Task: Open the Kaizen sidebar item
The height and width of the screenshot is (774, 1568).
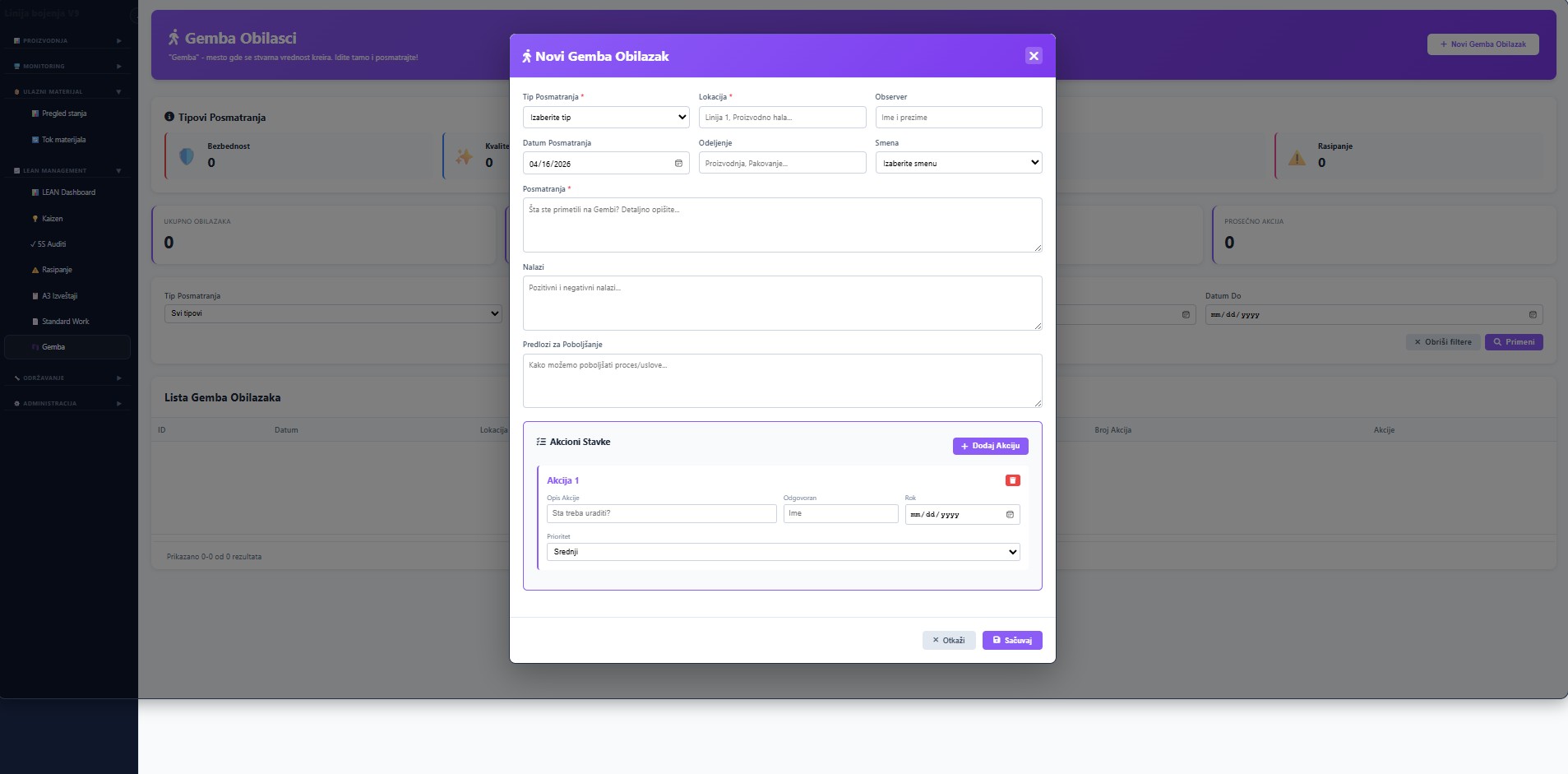Action: (x=67, y=219)
